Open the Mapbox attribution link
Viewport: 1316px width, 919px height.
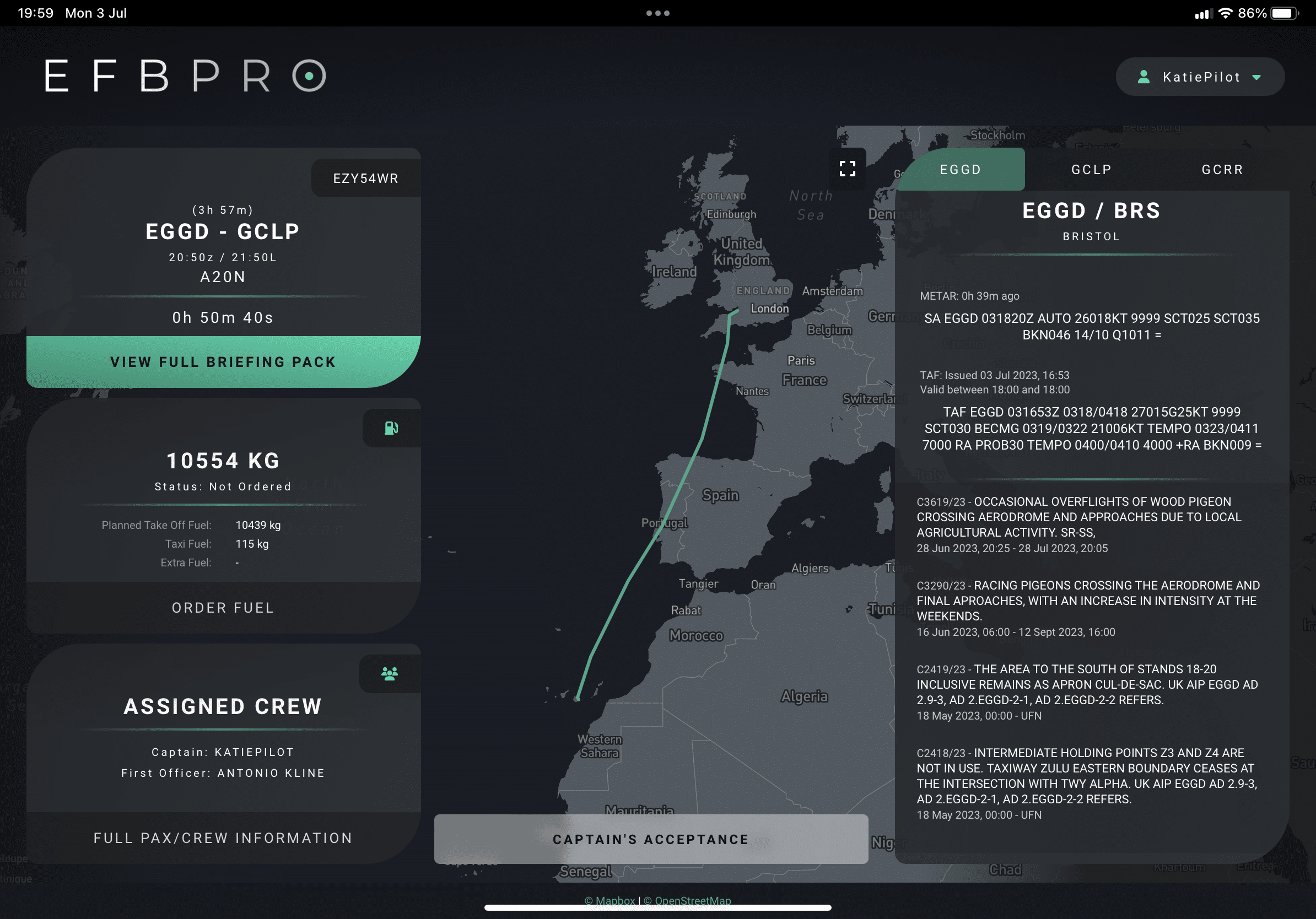[610, 900]
